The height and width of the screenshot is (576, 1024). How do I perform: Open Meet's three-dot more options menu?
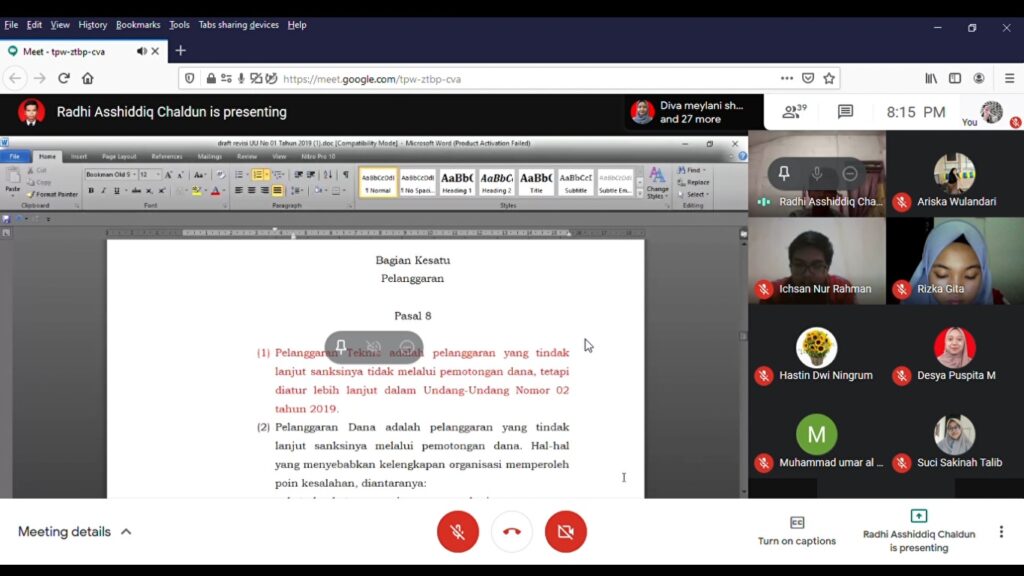tap(1001, 532)
